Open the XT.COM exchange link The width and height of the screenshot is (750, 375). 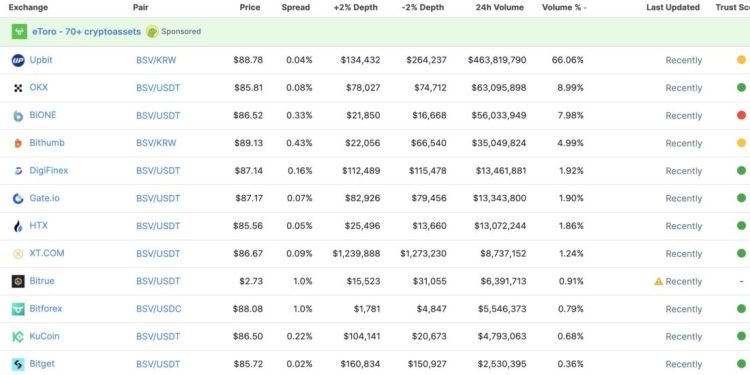[47, 253]
